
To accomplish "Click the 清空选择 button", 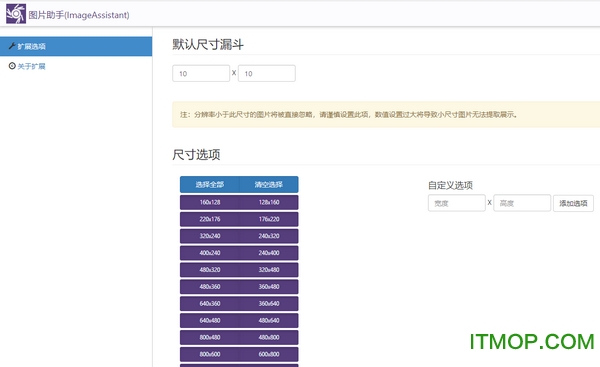I will (x=269, y=184).
